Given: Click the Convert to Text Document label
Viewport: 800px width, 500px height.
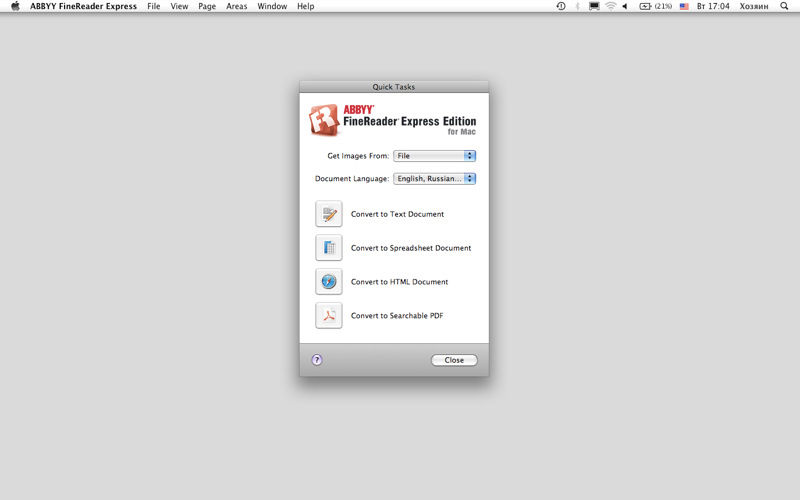Looking at the screenshot, I should [x=397, y=214].
